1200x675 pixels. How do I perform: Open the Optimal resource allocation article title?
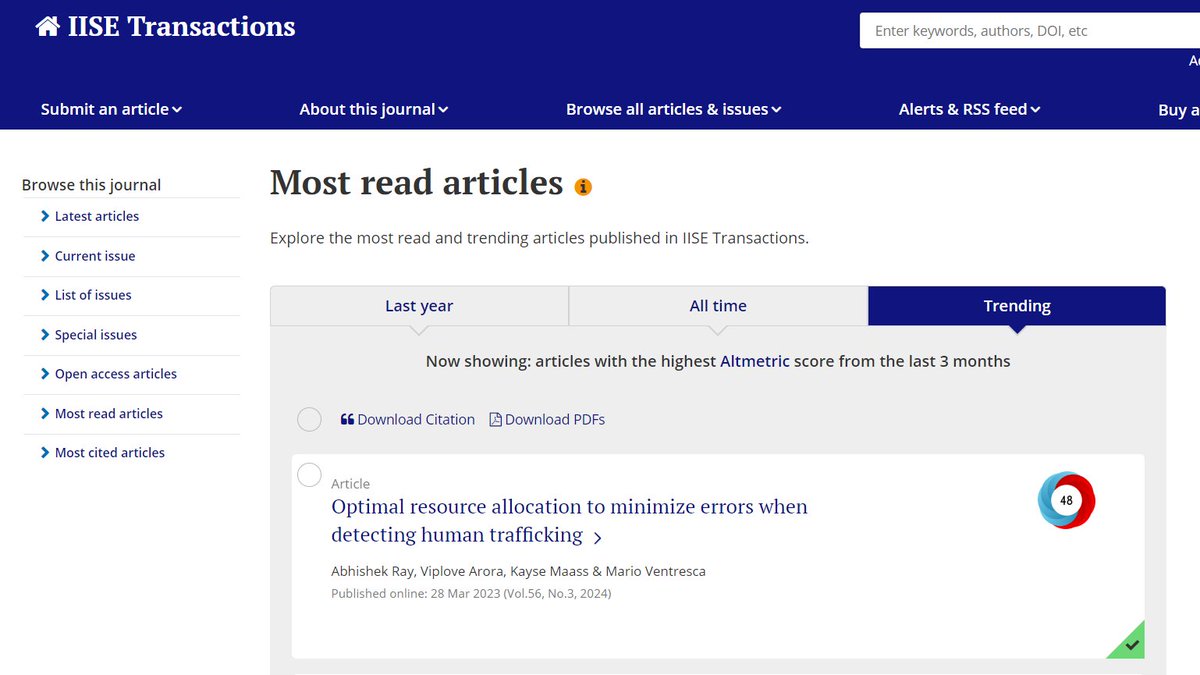point(569,521)
